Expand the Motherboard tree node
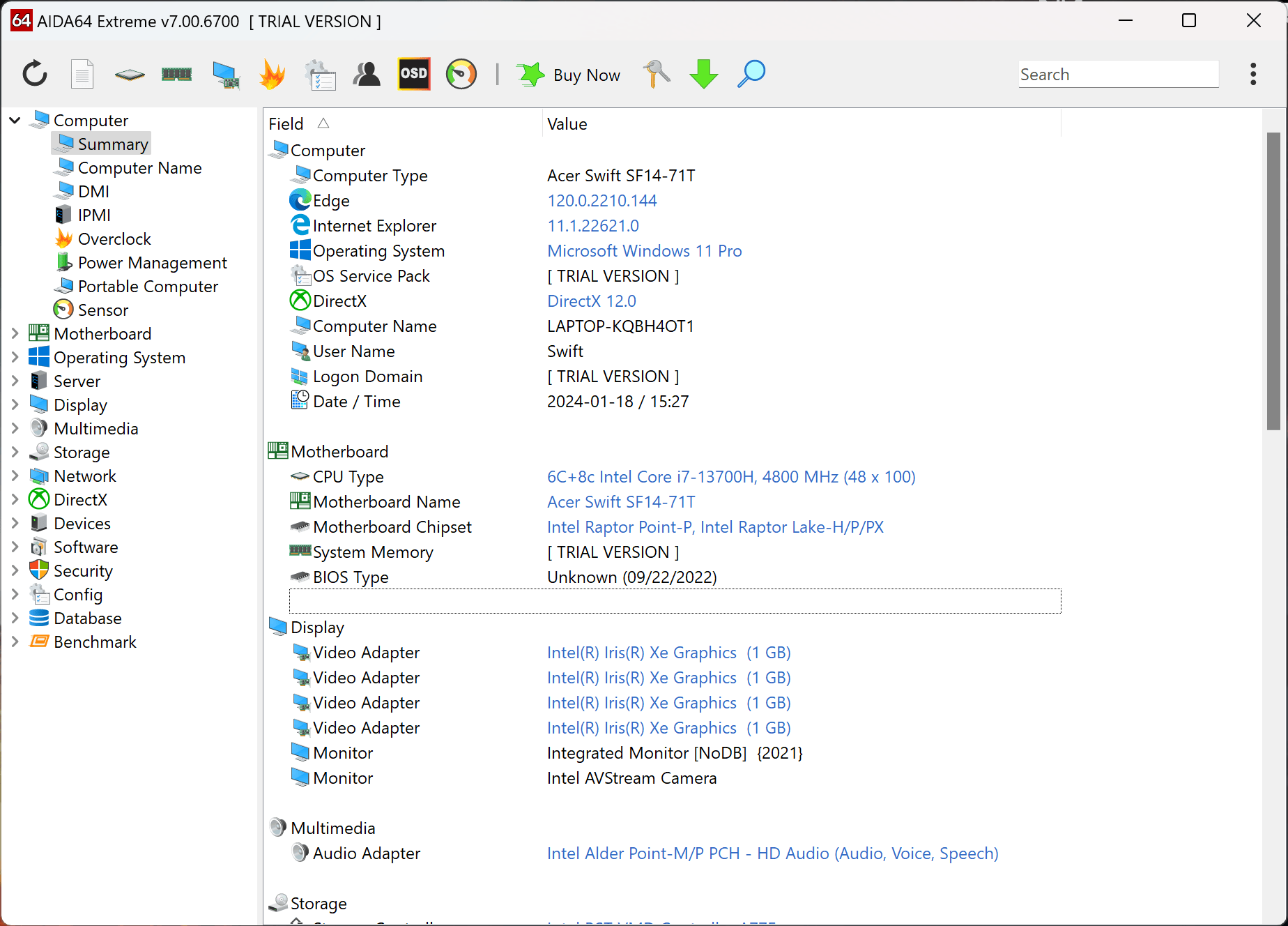The height and width of the screenshot is (926, 1288). [15, 333]
